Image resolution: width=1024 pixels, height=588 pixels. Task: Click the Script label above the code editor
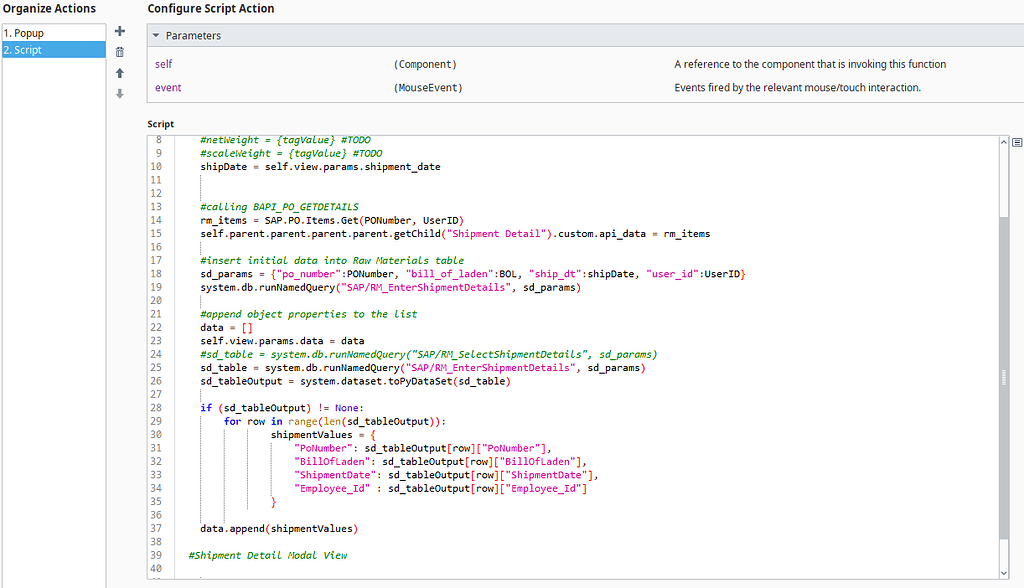(160, 123)
